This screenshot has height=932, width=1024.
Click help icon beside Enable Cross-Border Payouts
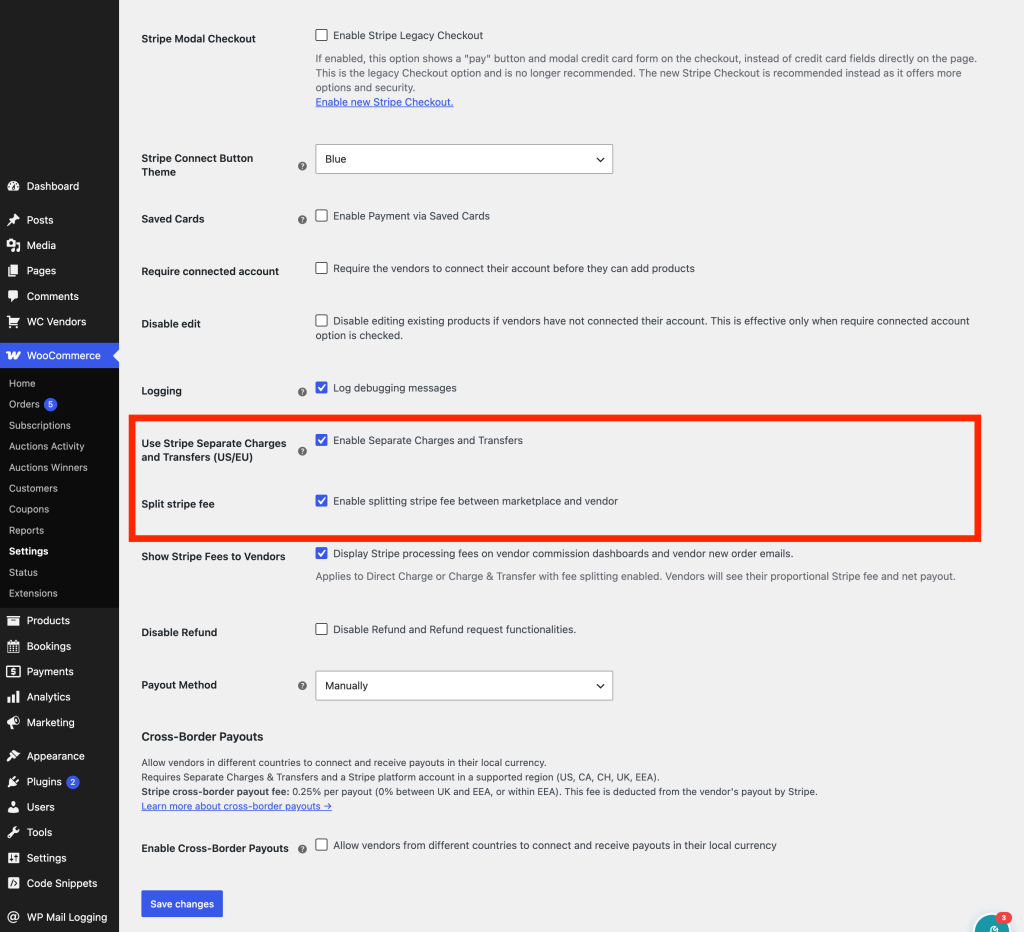302,849
